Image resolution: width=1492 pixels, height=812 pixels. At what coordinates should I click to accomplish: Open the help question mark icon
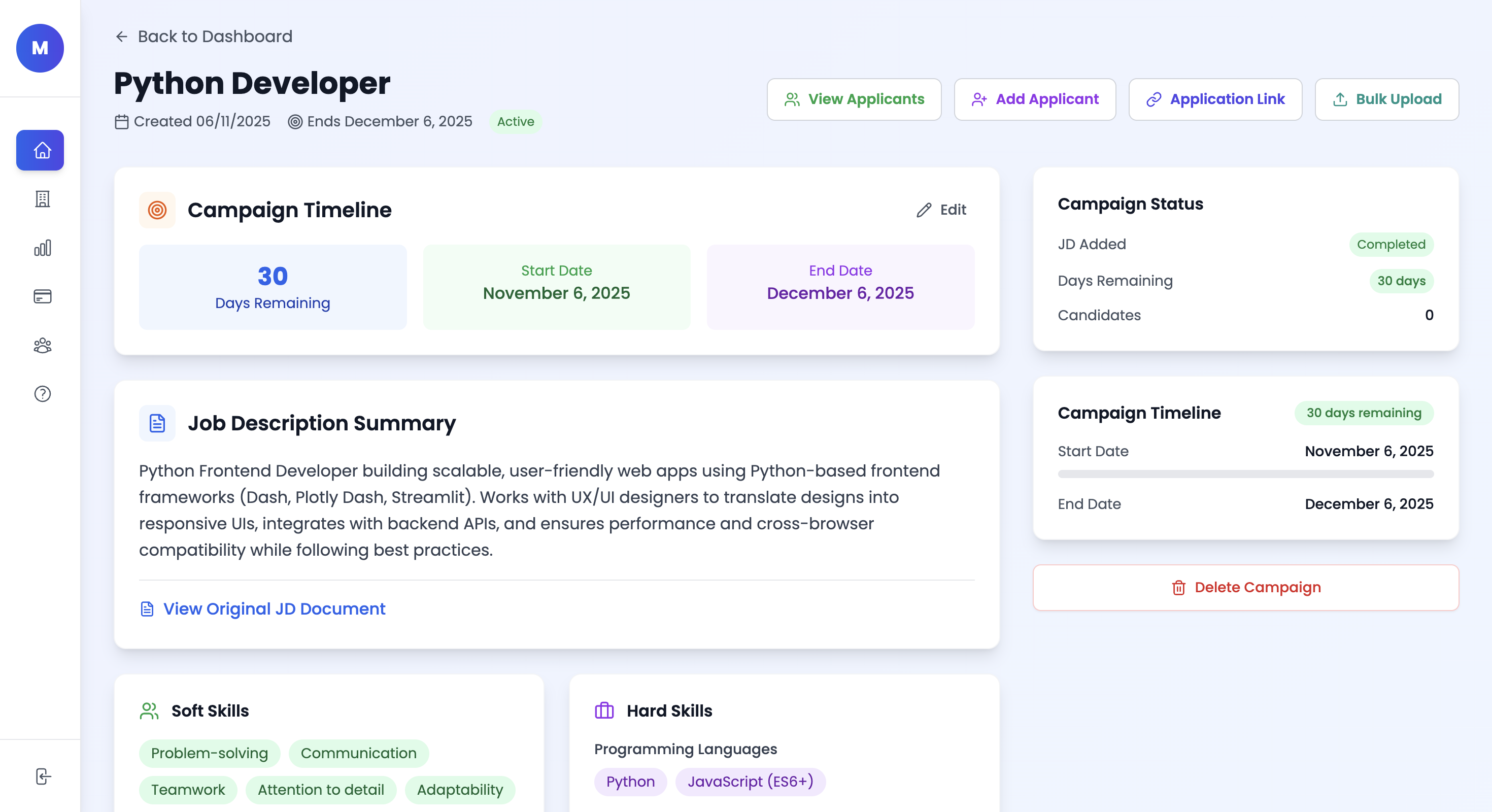pyautogui.click(x=42, y=394)
